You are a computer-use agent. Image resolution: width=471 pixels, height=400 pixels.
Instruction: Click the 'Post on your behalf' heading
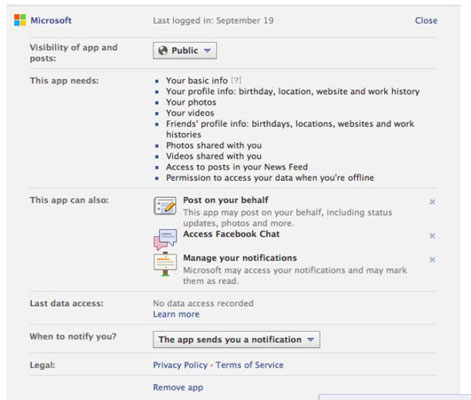pyautogui.click(x=226, y=200)
